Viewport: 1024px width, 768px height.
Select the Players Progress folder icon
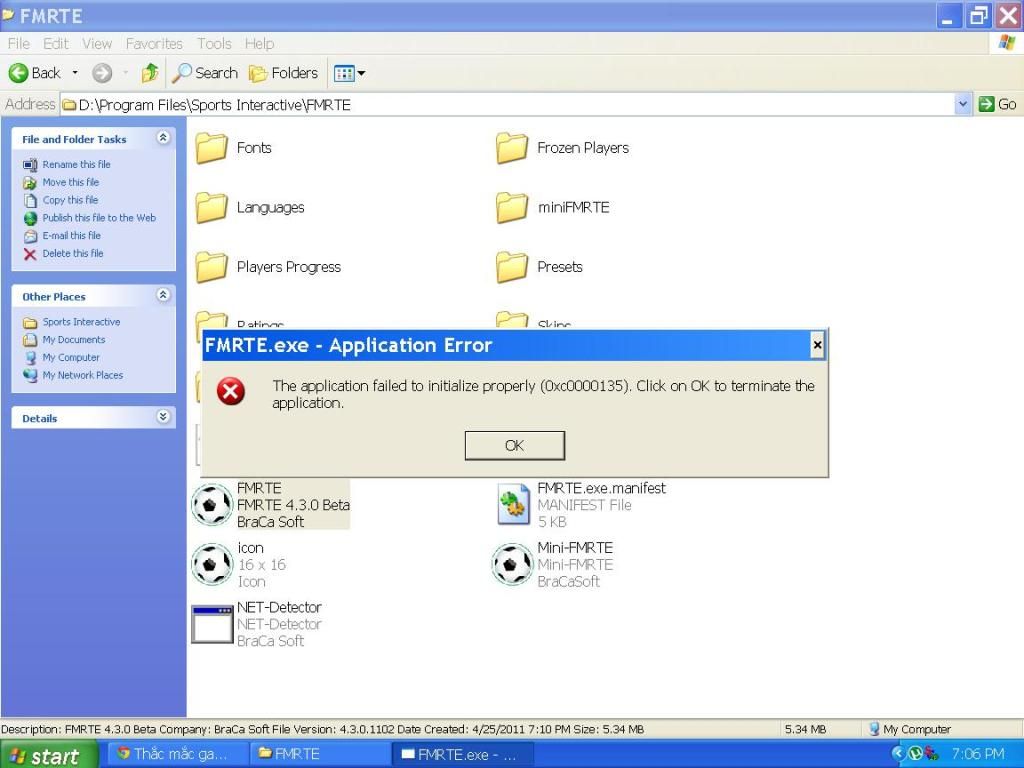click(212, 267)
